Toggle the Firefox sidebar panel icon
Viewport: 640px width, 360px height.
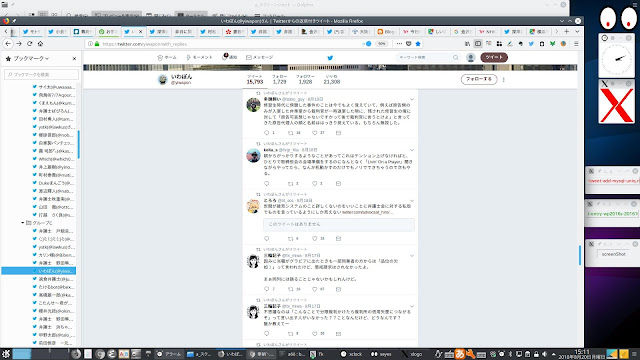478,44
